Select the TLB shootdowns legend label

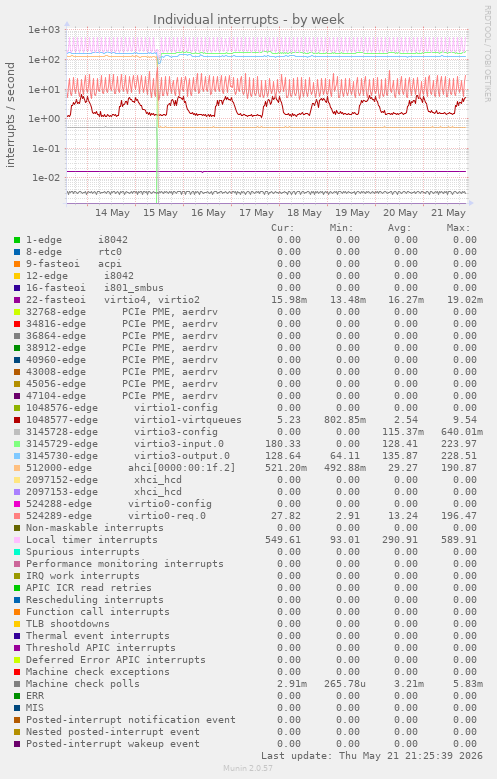tap(68, 623)
